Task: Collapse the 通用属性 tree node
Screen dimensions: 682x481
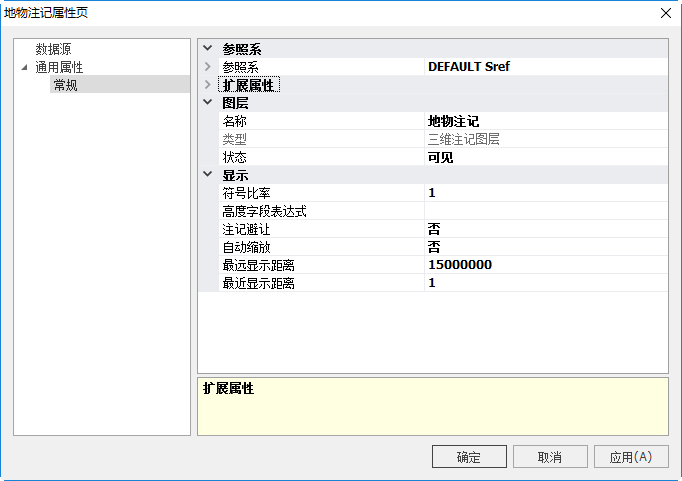Action: click(x=24, y=67)
